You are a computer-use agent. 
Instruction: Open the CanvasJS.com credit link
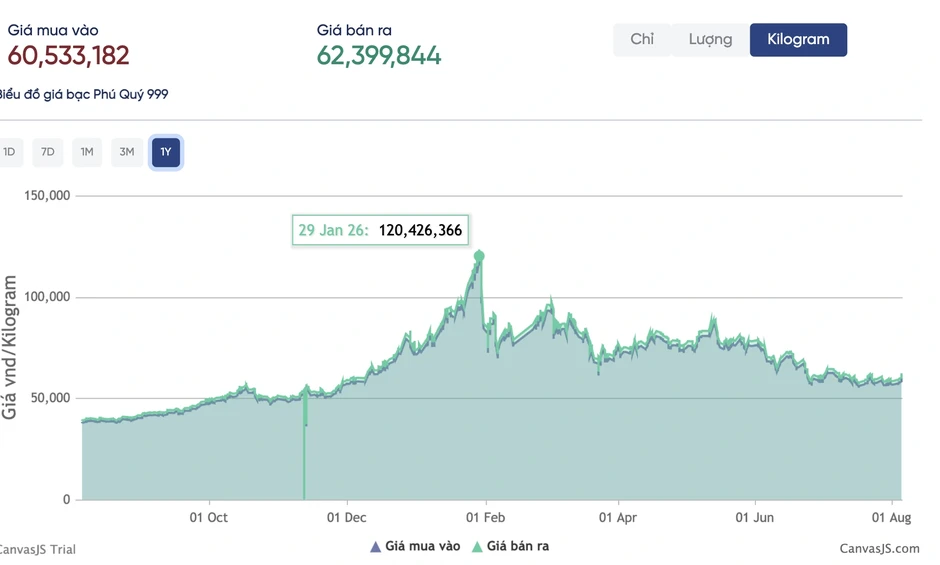(879, 549)
